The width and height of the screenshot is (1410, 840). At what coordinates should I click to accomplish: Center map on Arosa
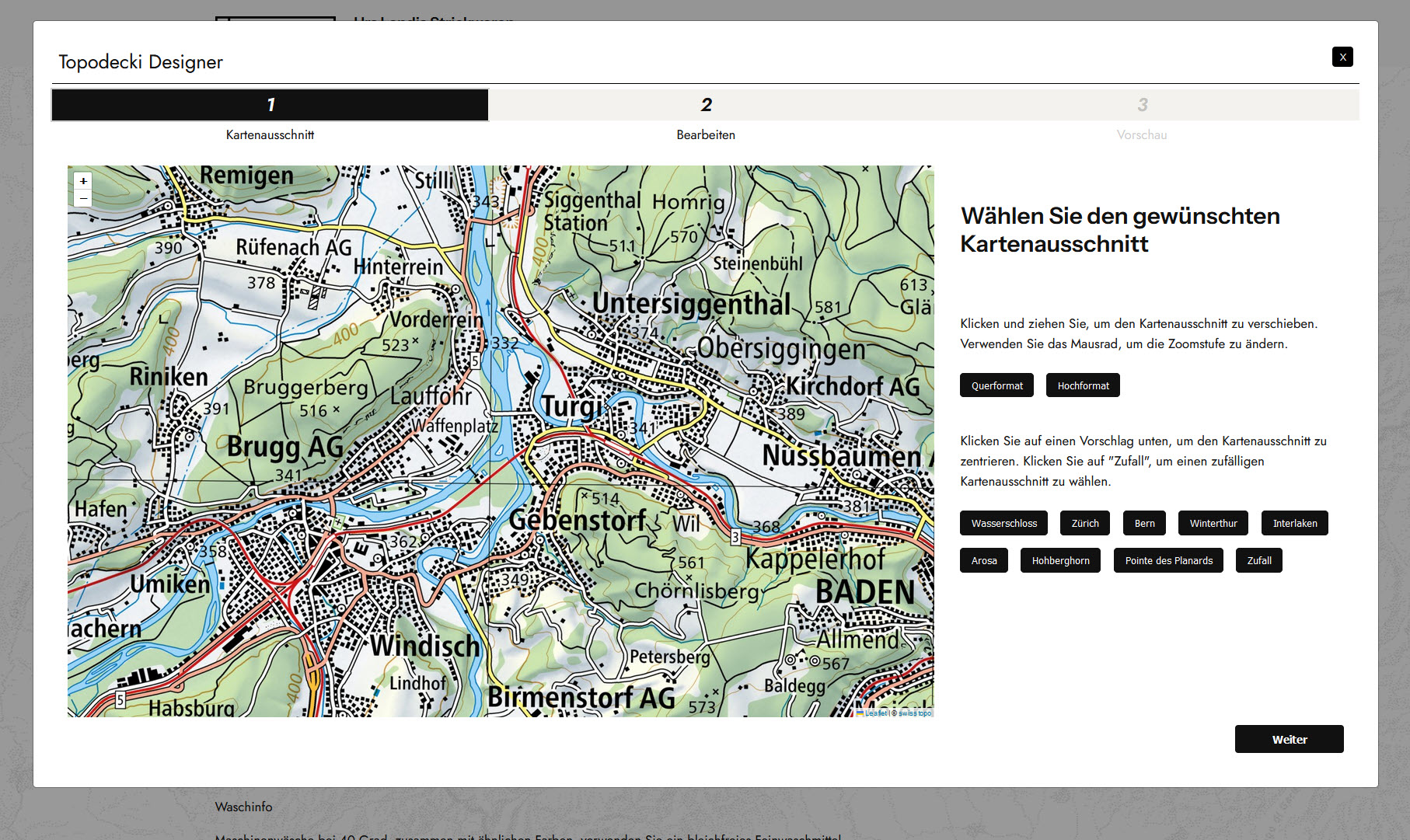pyautogui.click(x=983, y=560)
